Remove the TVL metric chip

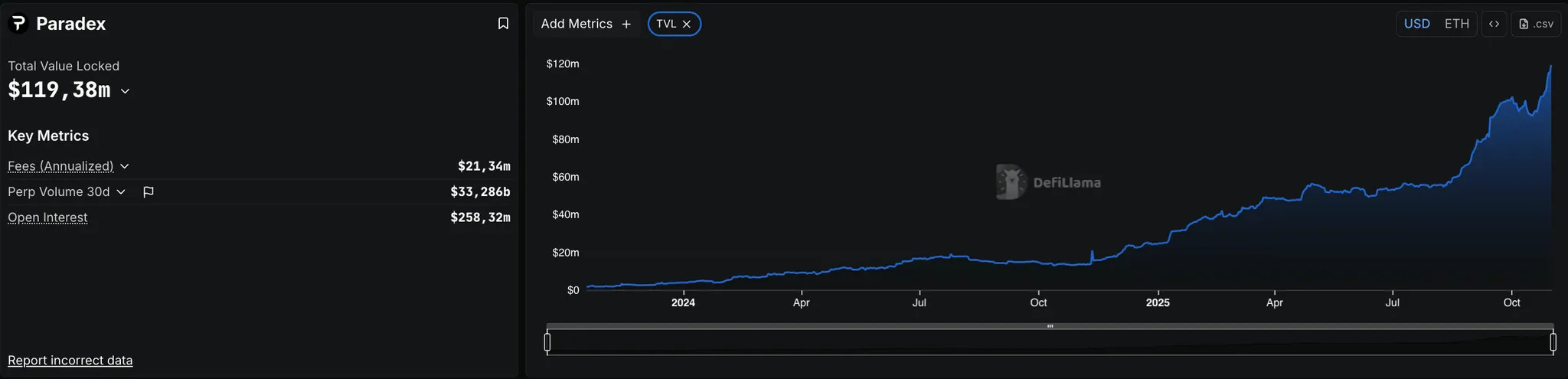[687, 25]
